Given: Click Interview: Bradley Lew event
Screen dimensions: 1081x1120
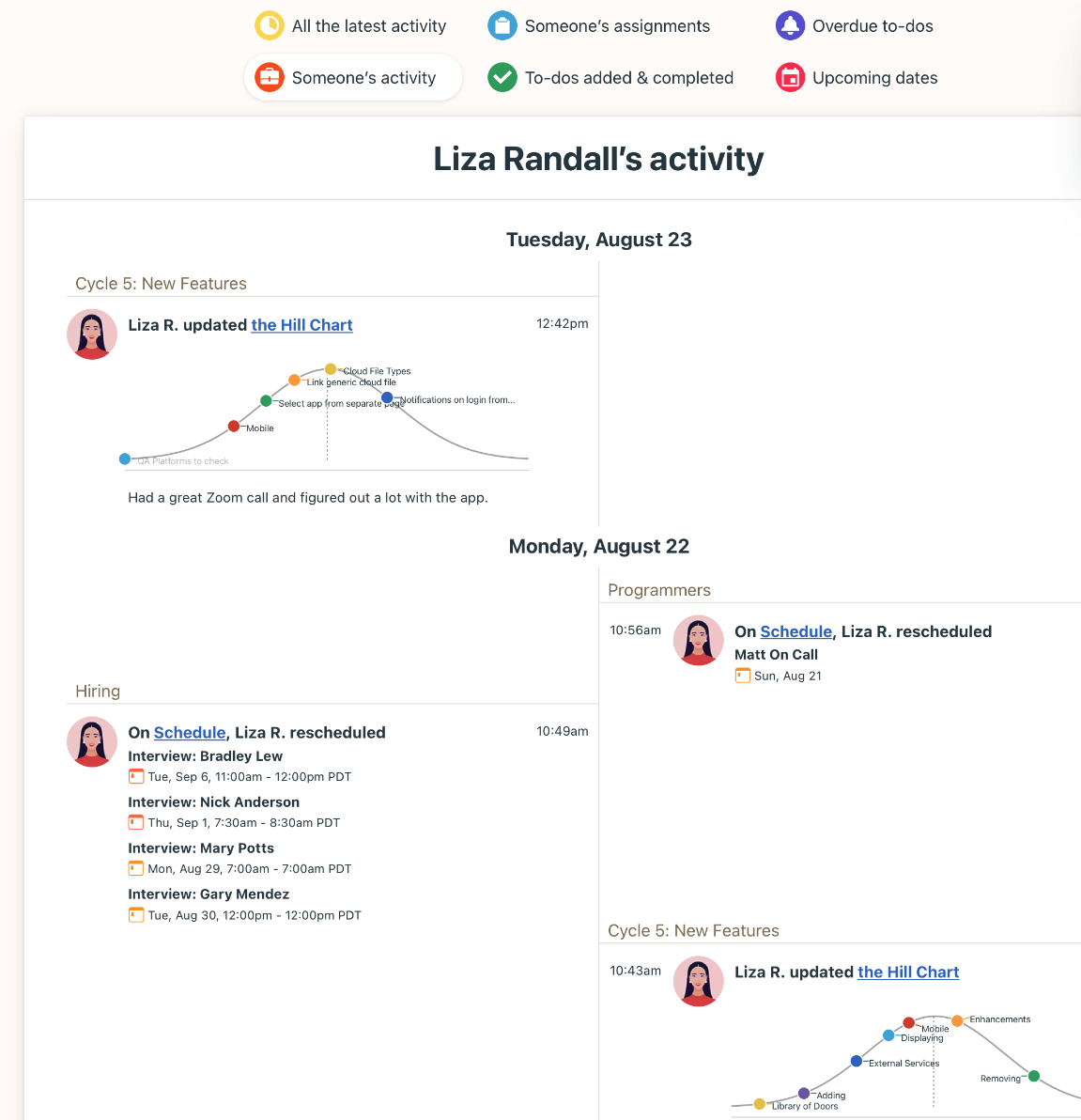Looking at the screenshot, I should pyautogui.click(x=205, y=756).
